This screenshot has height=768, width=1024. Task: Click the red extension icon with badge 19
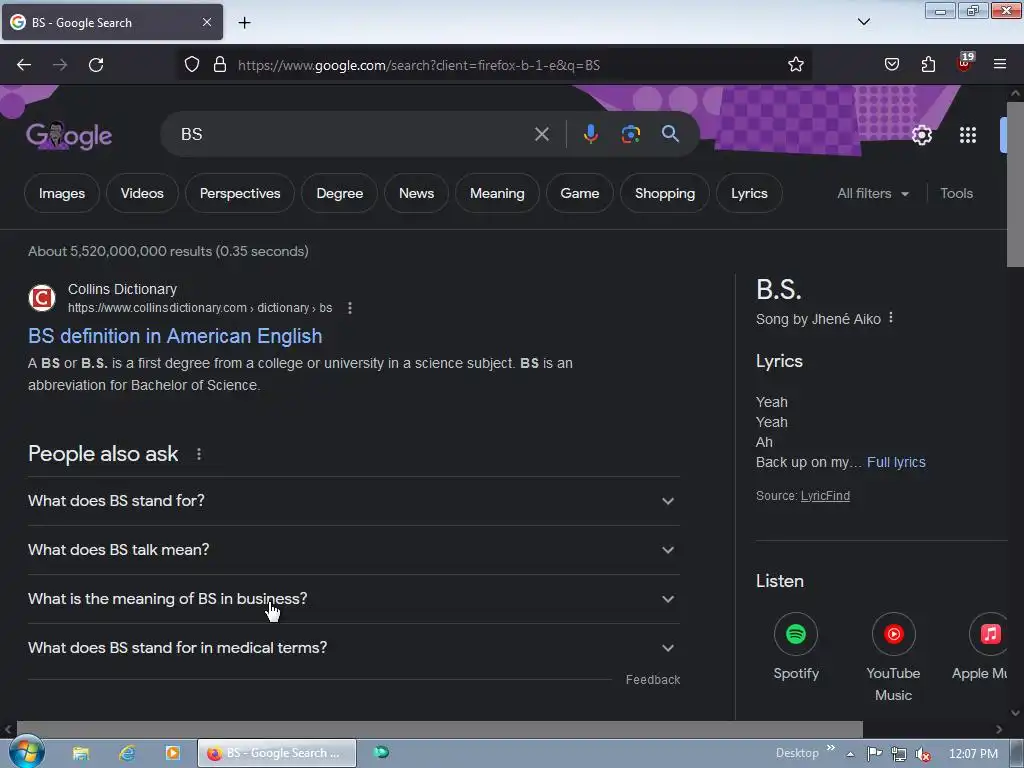tap(965, 63)
